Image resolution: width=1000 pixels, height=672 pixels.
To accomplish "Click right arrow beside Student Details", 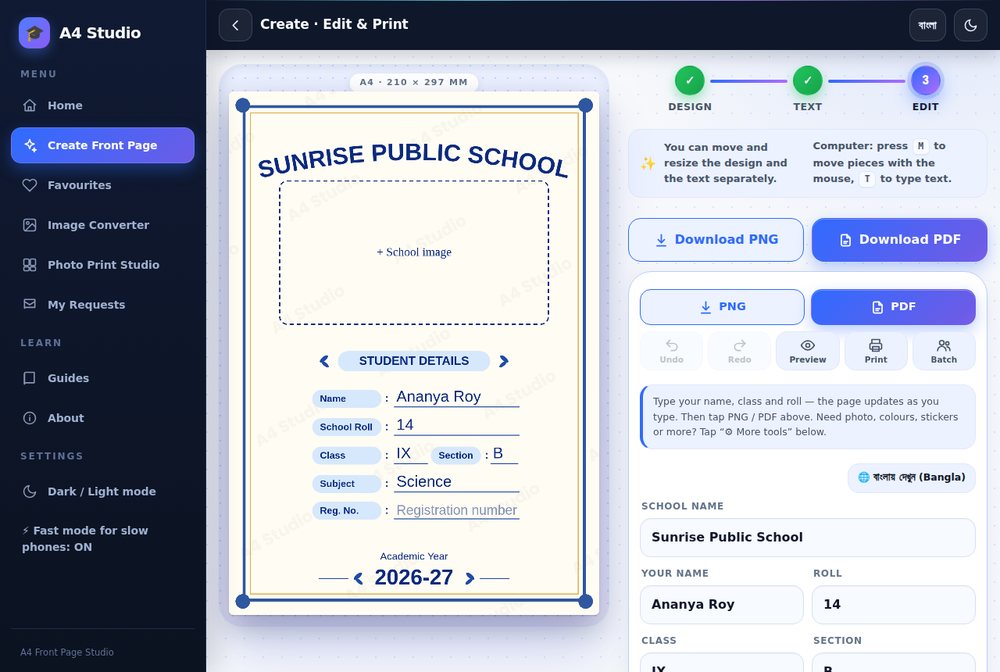I will [504, 362].
